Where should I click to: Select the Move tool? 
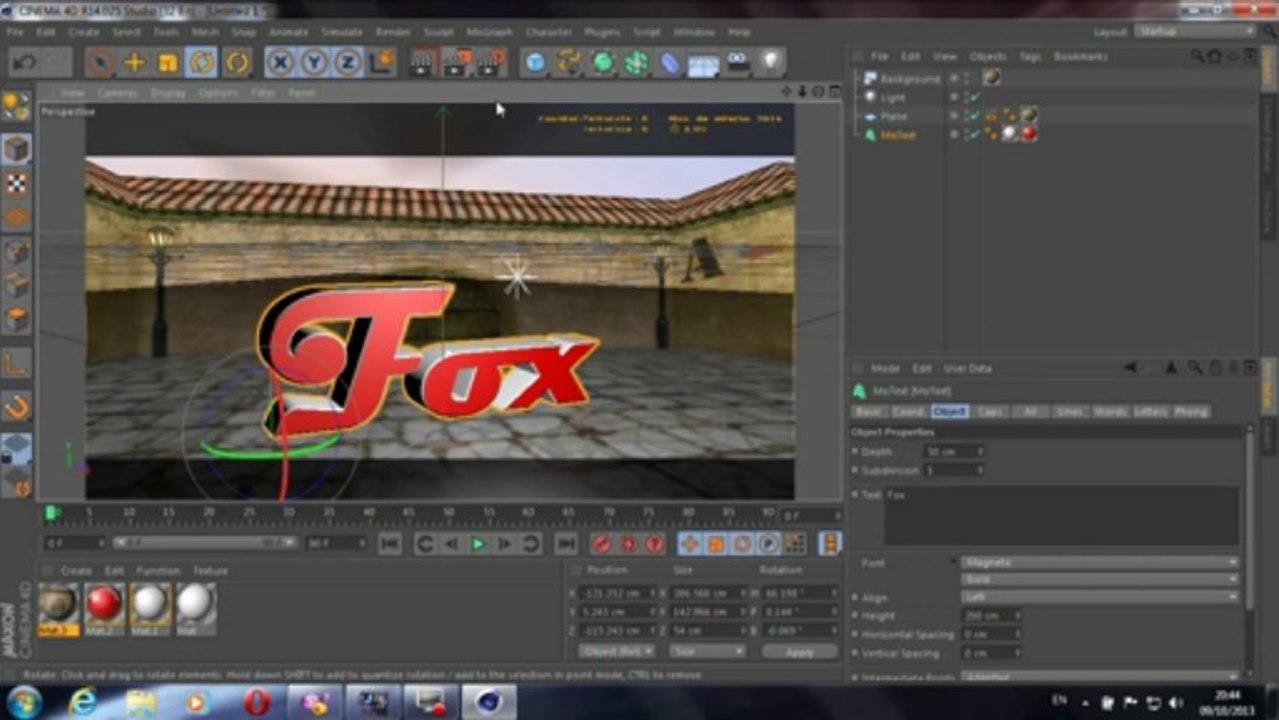[x=133, y=63]
